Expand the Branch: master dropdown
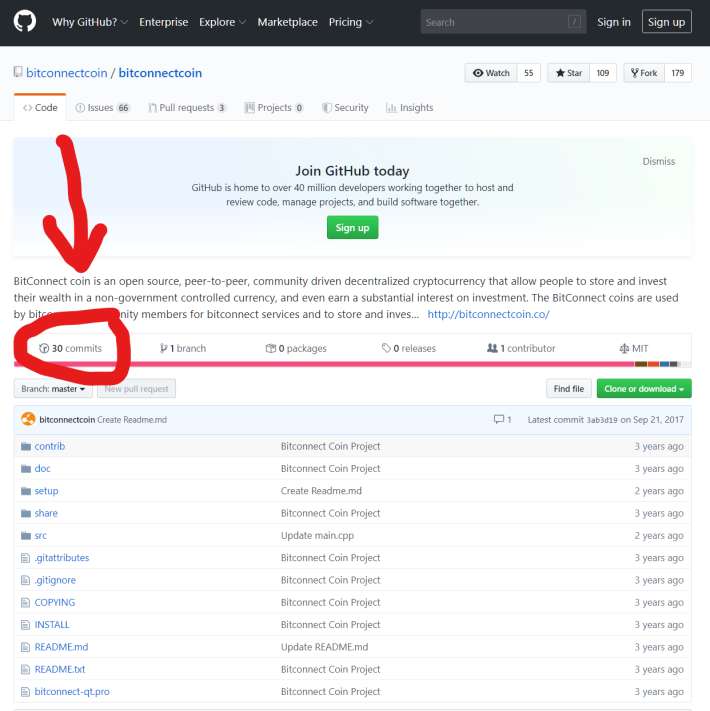Screen dimensions: 710x711 (53, 389)
